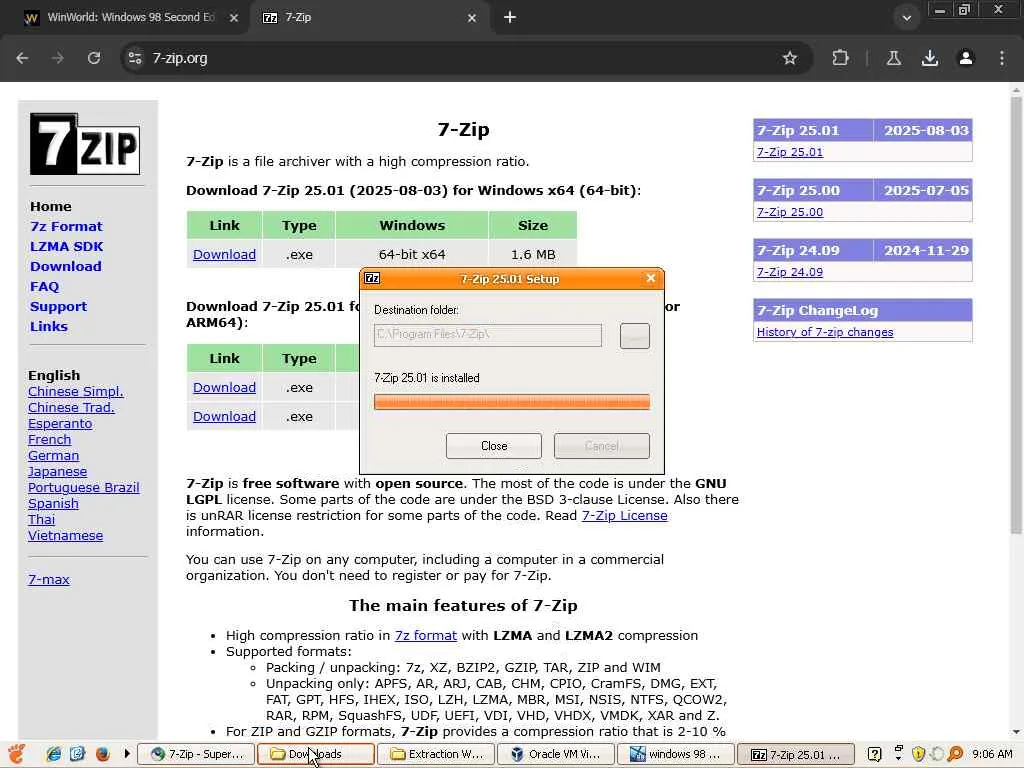This screenshot has width=1024, height=768.
Task: Click the orange installation progress bar
Action: 511,402
